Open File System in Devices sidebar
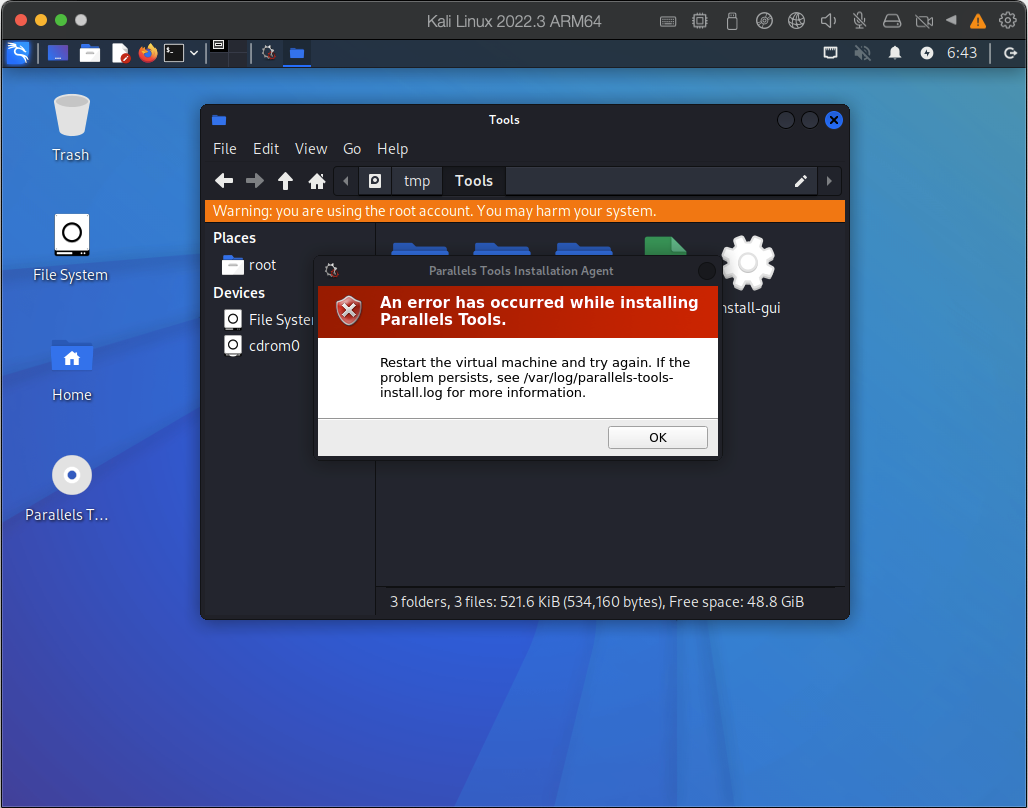Image resolution: width=1028 pixels, height=808 pixels. 269,319
